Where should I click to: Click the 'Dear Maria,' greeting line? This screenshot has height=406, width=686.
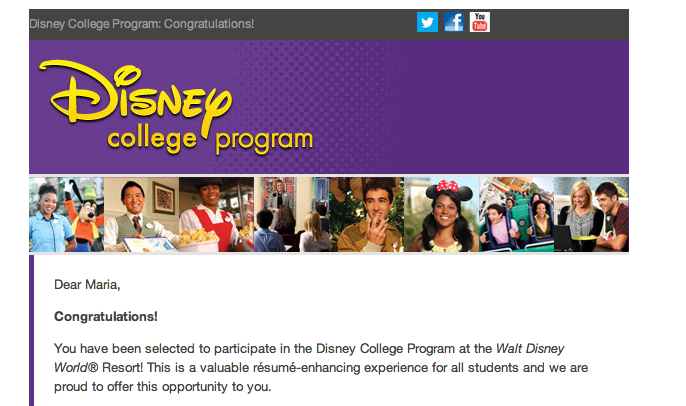click(87, 285)
